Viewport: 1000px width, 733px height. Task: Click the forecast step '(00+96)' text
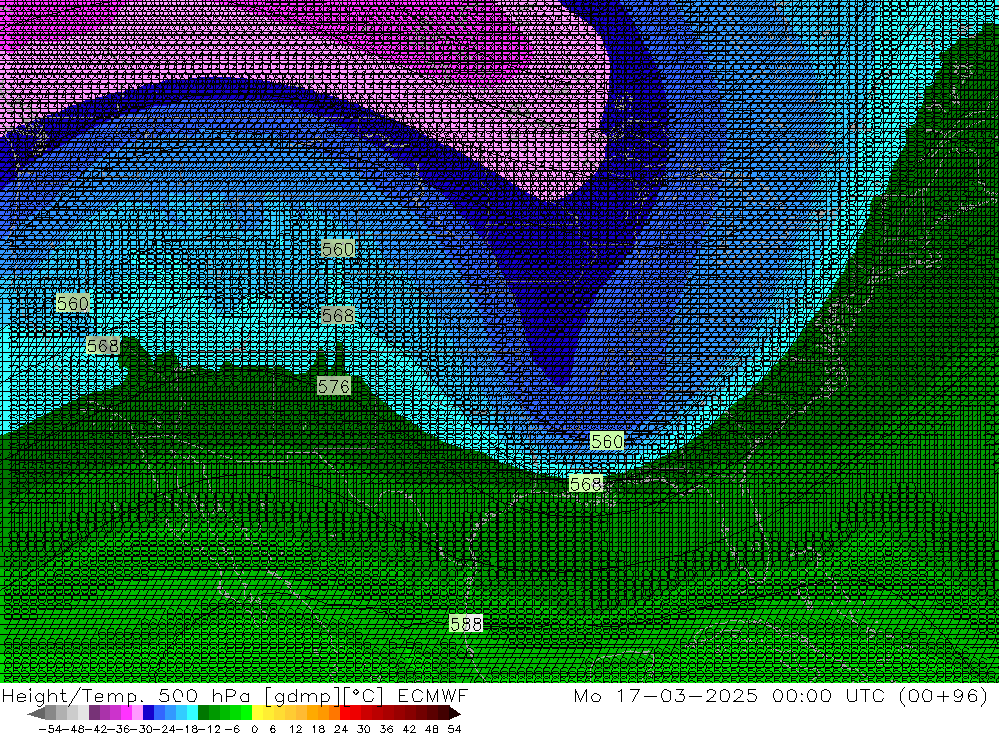coord(943,695)
